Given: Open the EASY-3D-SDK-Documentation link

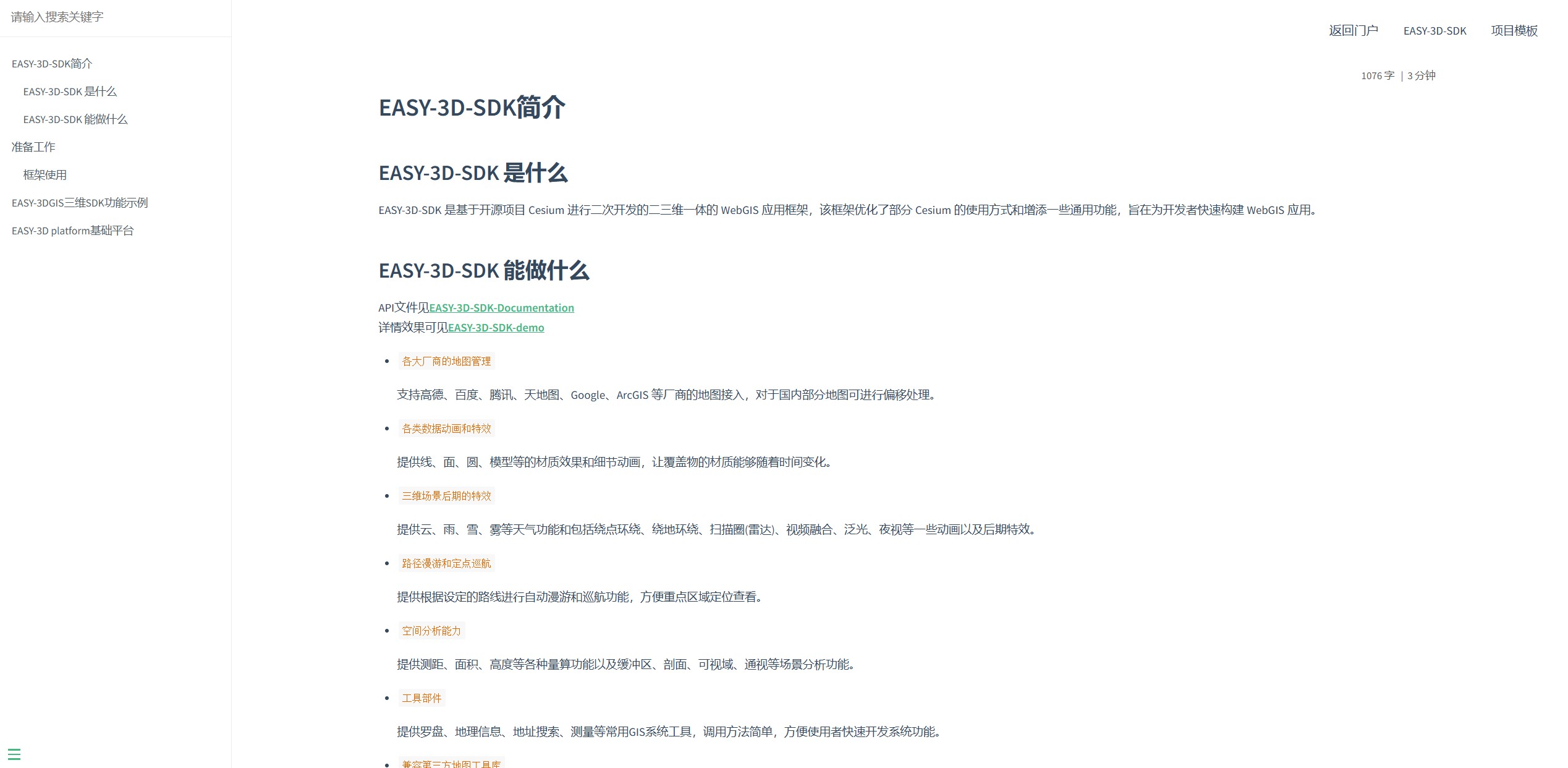Looking at the screenshot, I should click(501, 308).
